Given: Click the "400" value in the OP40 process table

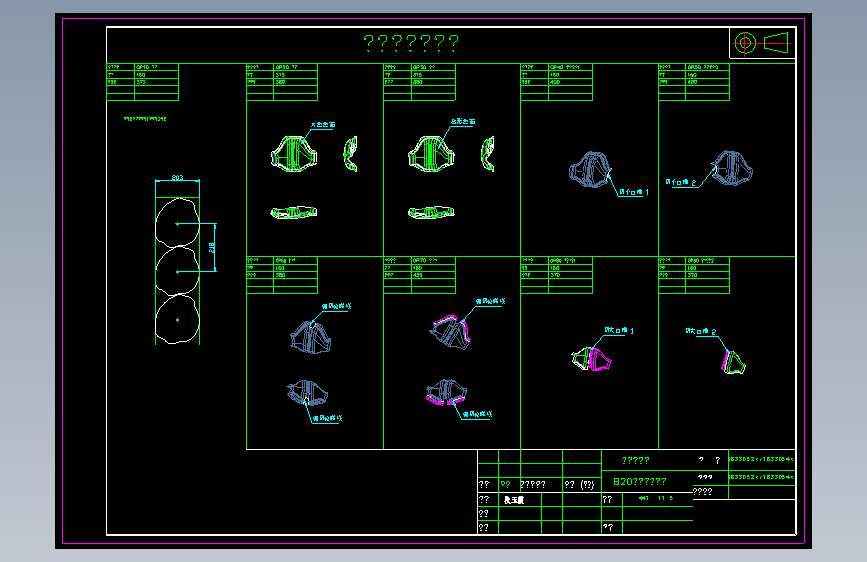Looking at the screenshot, I should (x=555, y=82).
